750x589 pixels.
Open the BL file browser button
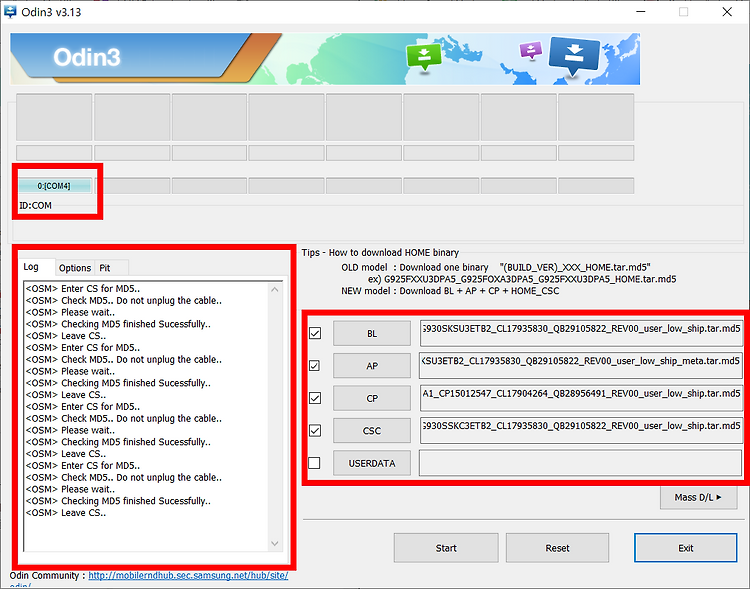[x=372, y=333]
